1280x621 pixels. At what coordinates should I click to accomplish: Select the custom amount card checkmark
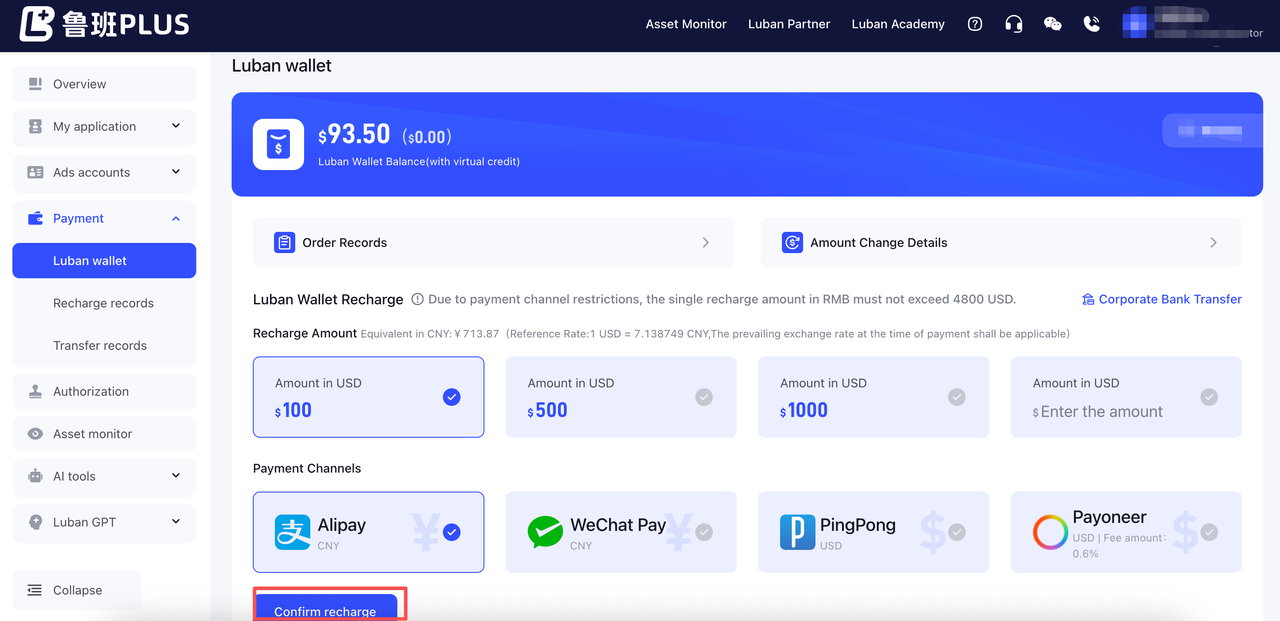pos(1209,397)
